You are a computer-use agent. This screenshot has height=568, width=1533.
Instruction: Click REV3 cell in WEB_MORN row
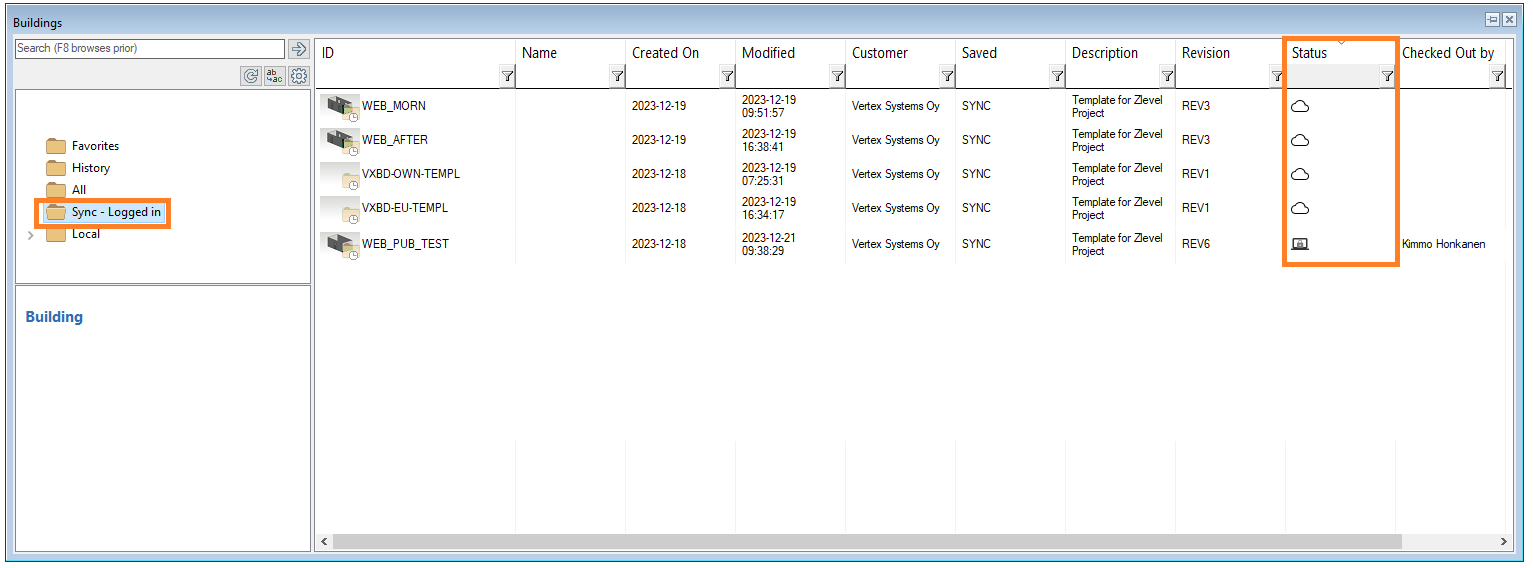[x=1196, y=106]
